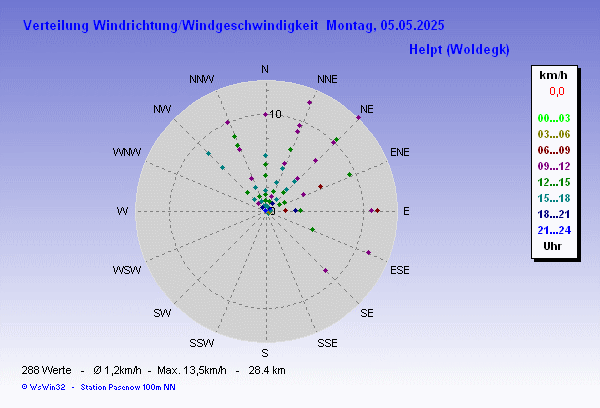Click the 'NW' compass label

tap(162, 109)
